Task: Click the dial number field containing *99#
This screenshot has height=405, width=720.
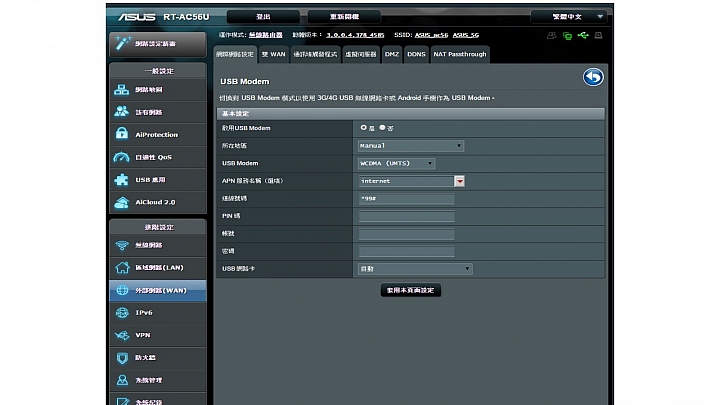Action: (x=406, y=199)
